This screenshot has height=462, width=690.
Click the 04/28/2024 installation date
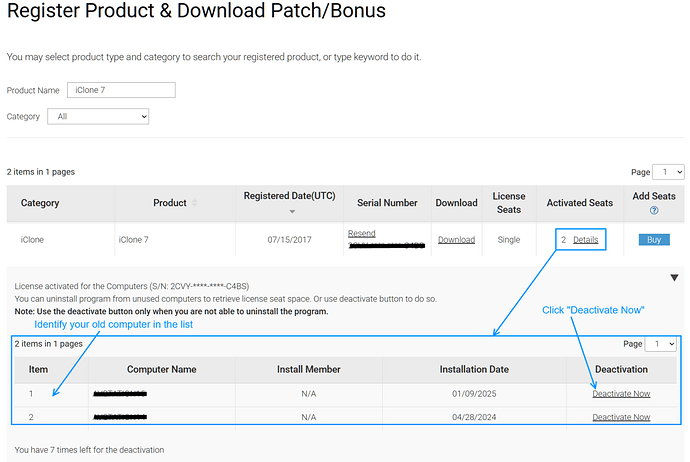click(474, 417)
